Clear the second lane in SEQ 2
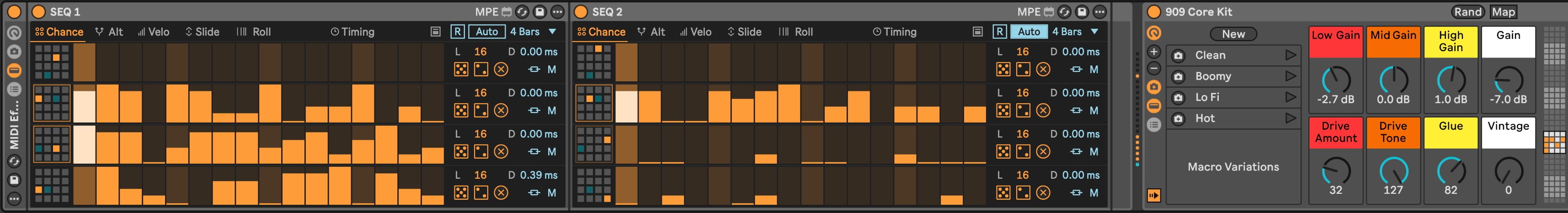Screen dimensions: 1568x213 1043,110
